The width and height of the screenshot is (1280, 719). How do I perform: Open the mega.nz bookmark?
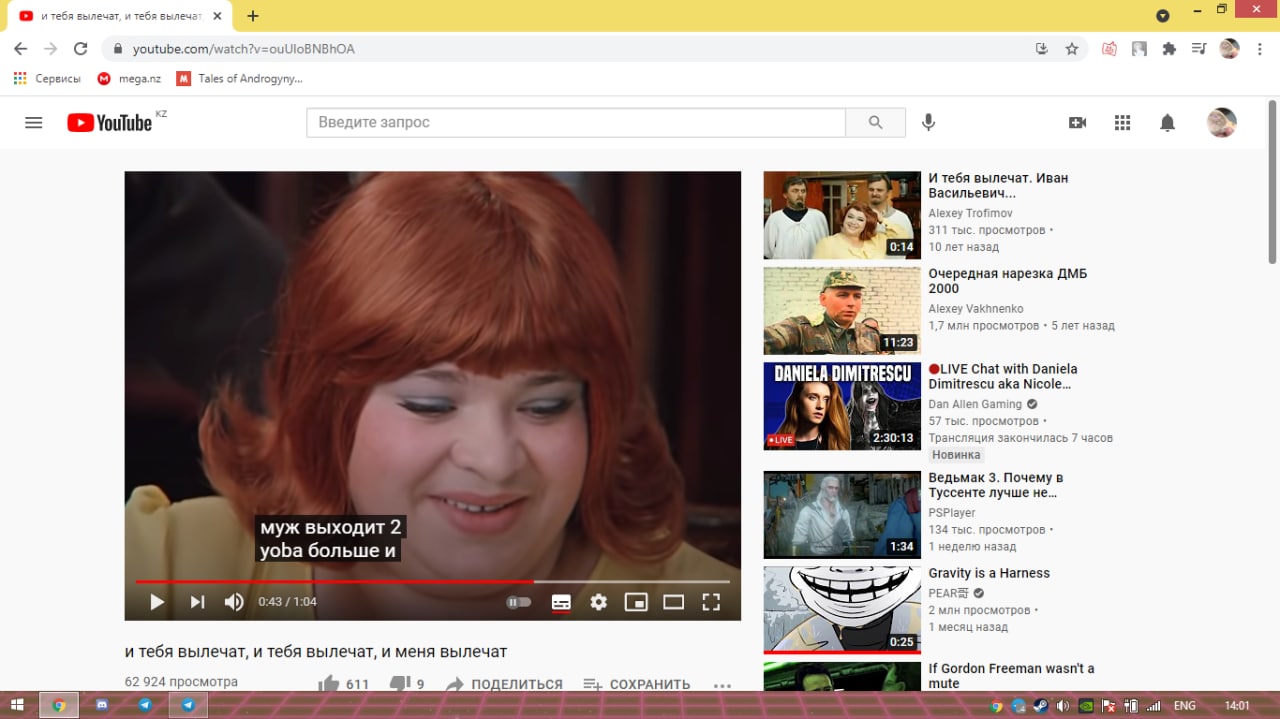pos(129,78)
